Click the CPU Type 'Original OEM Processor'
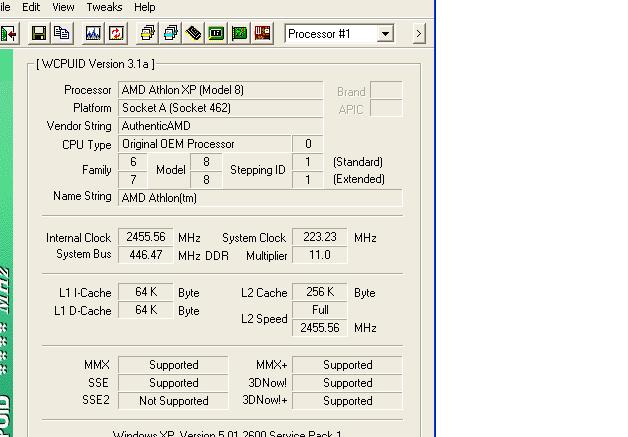The image size is (628, 437). coord(204,144)
